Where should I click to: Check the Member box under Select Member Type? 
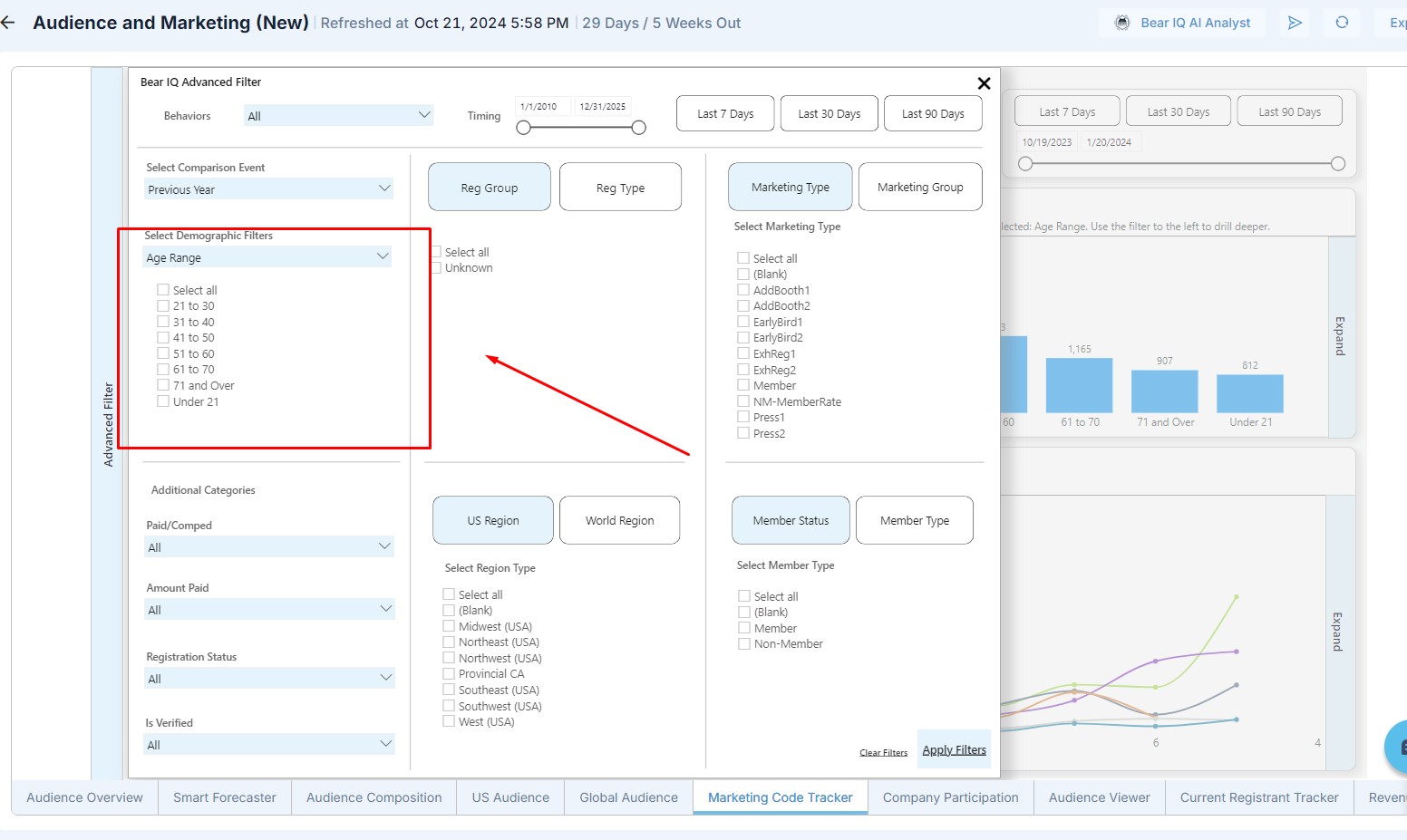pos(744,628)
